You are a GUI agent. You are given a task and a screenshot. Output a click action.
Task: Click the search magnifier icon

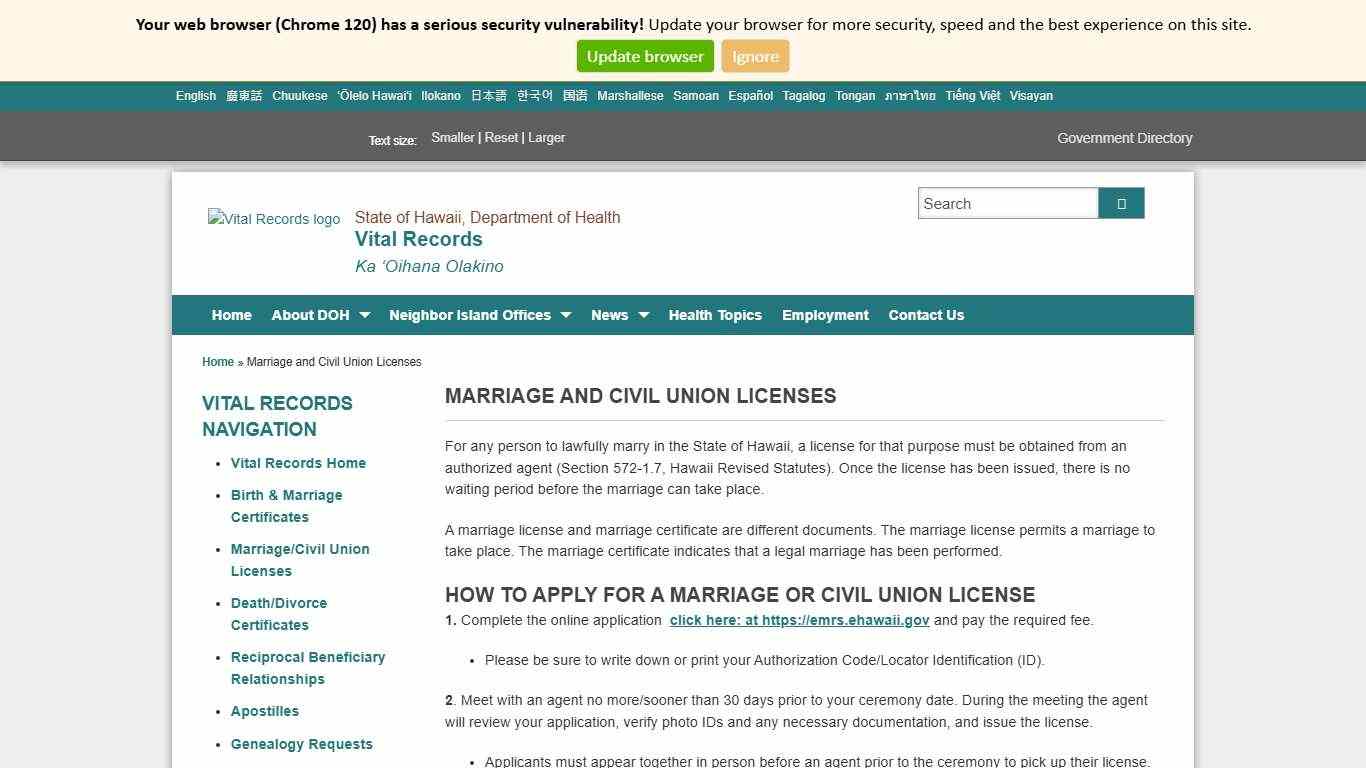coord(1120,203)
